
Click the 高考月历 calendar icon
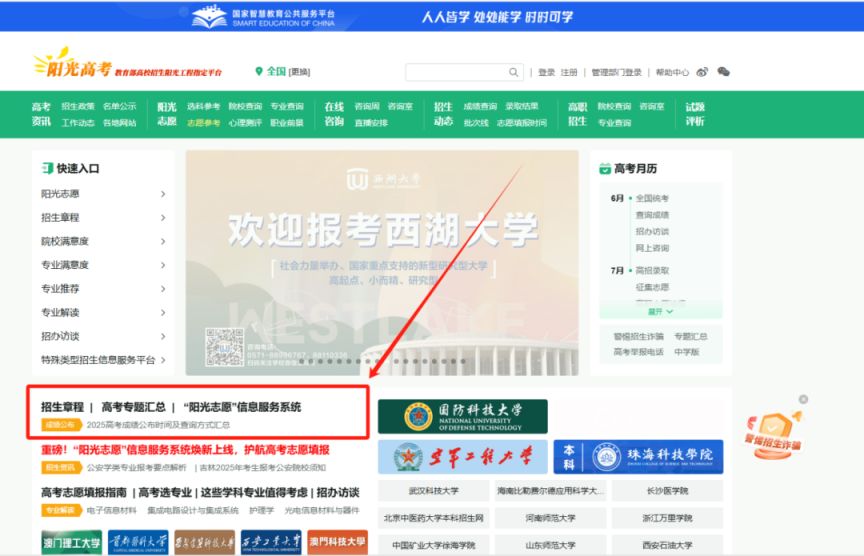[x=604, y=169]
